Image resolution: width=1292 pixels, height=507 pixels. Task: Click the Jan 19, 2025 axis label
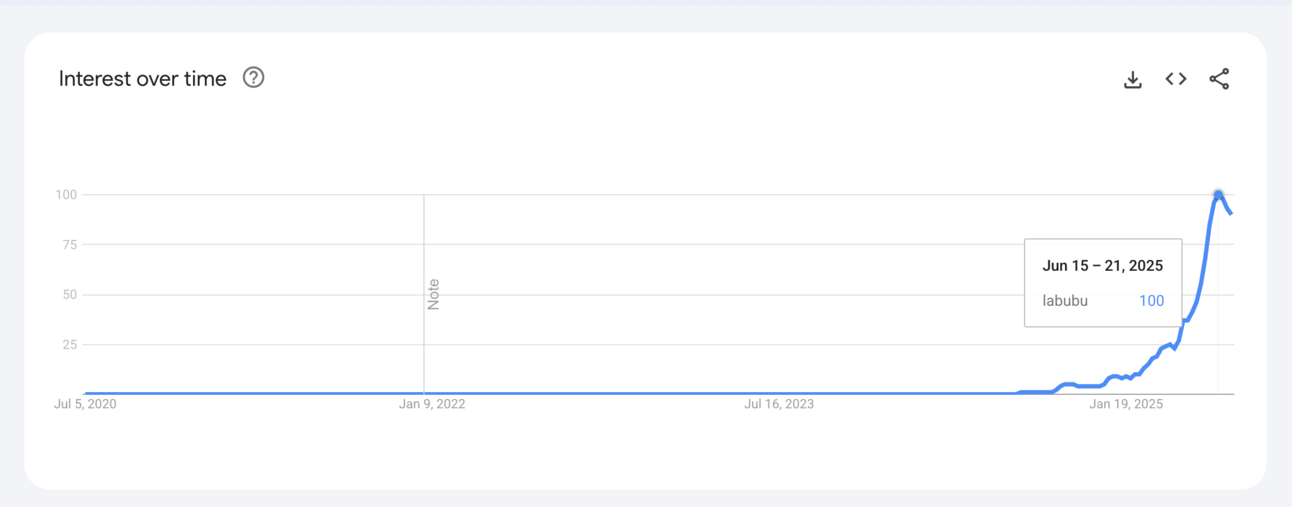click(x=1126, y=405)
